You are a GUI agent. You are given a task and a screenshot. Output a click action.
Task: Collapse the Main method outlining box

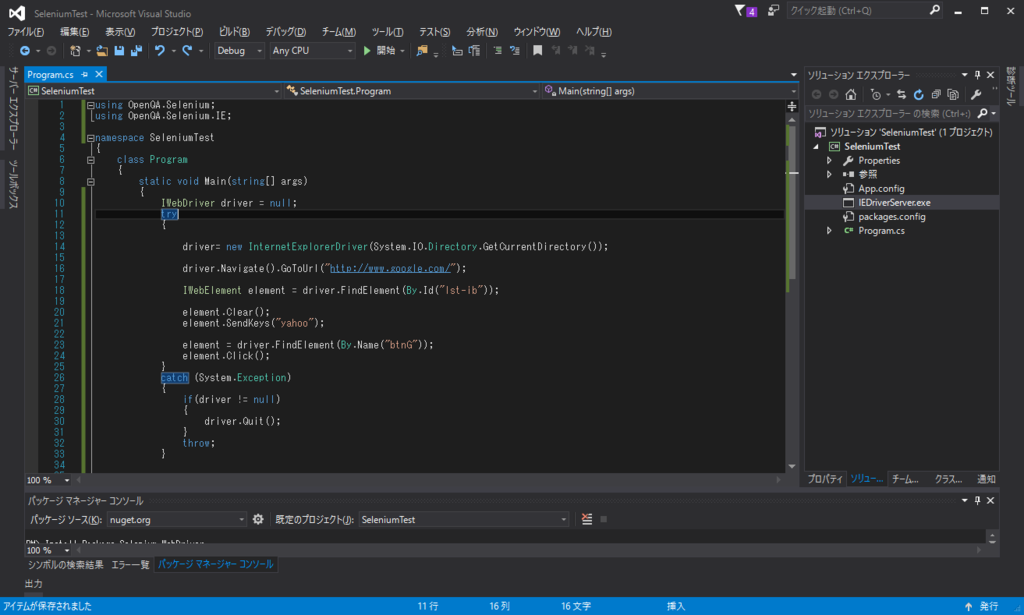click(91, 181)
